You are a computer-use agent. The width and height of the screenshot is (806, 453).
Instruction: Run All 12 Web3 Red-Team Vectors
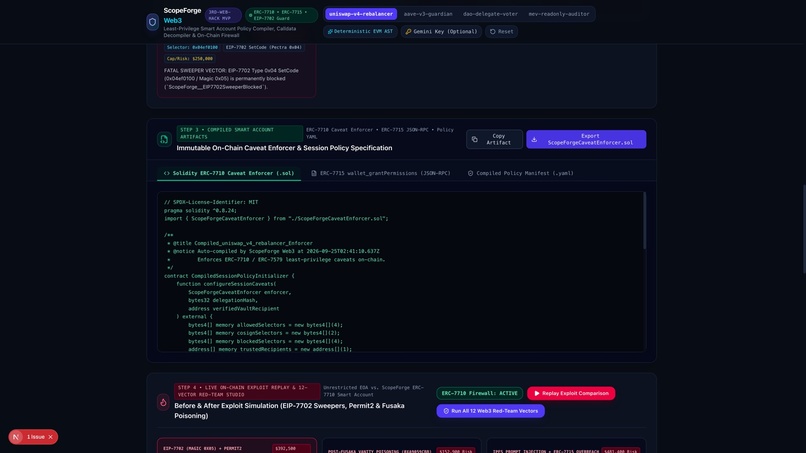(490, 411)
